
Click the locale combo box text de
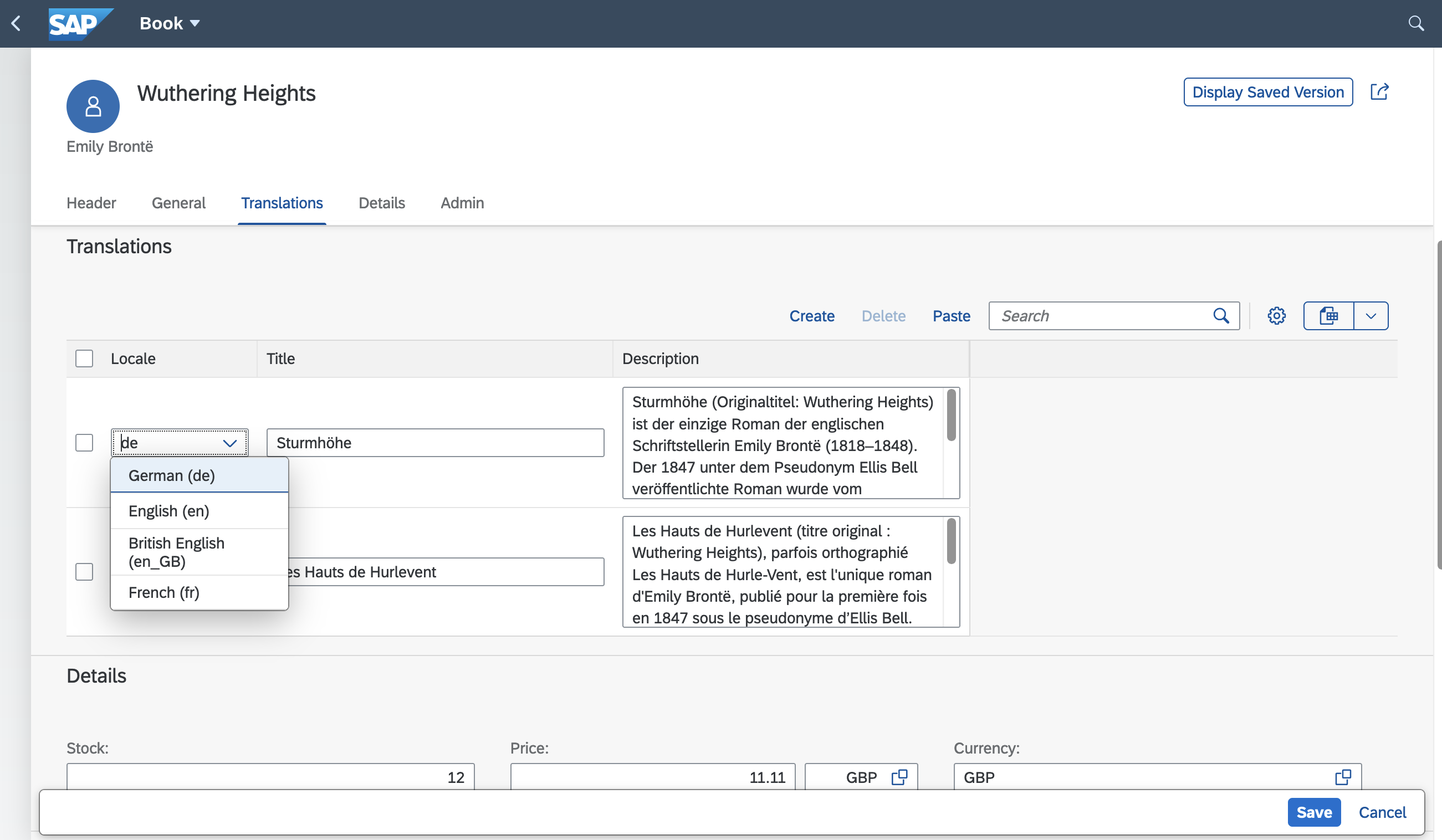tap(129, 443)
